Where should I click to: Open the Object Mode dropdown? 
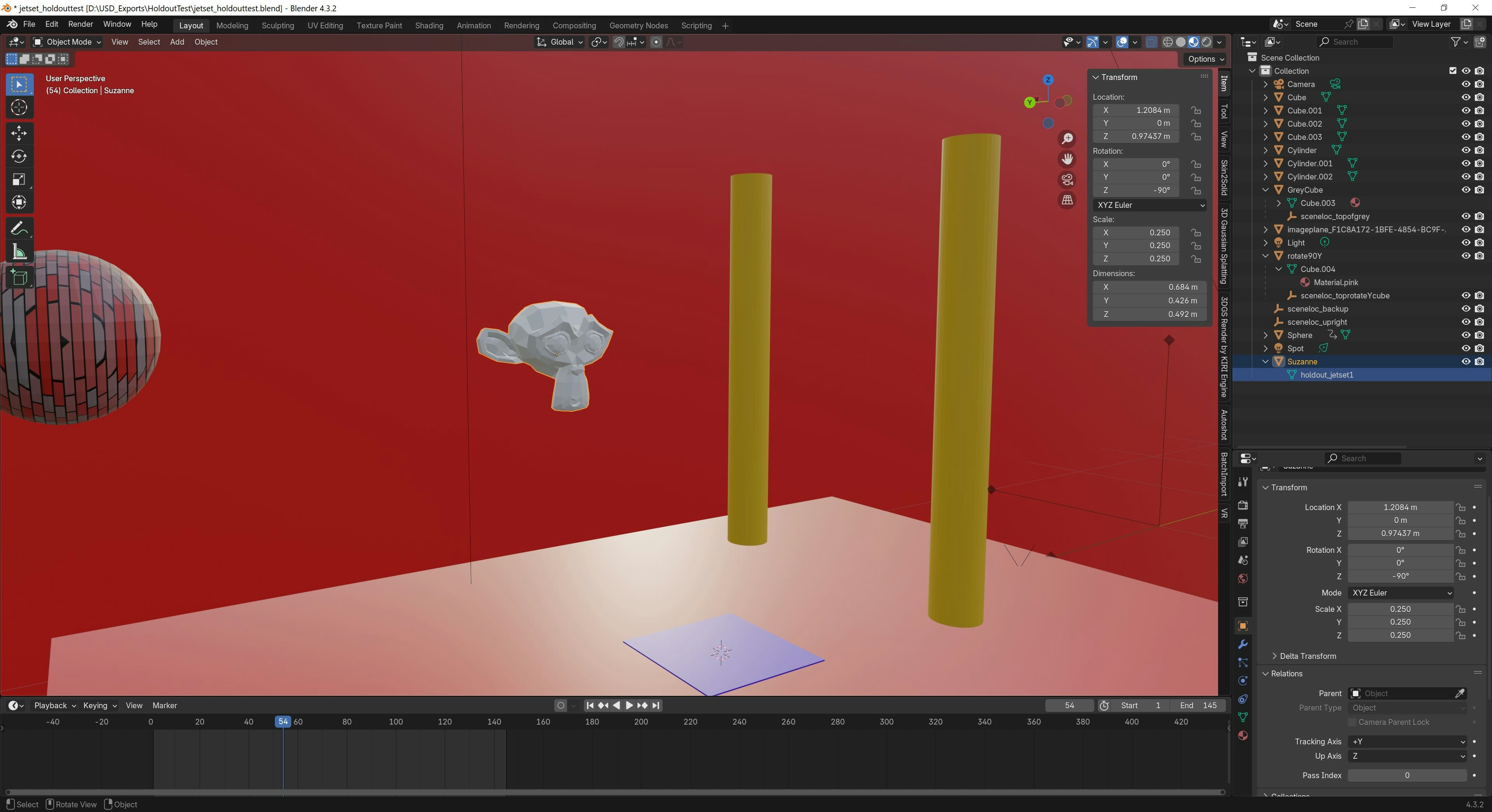pyautogui.click(x=67, y=42)
